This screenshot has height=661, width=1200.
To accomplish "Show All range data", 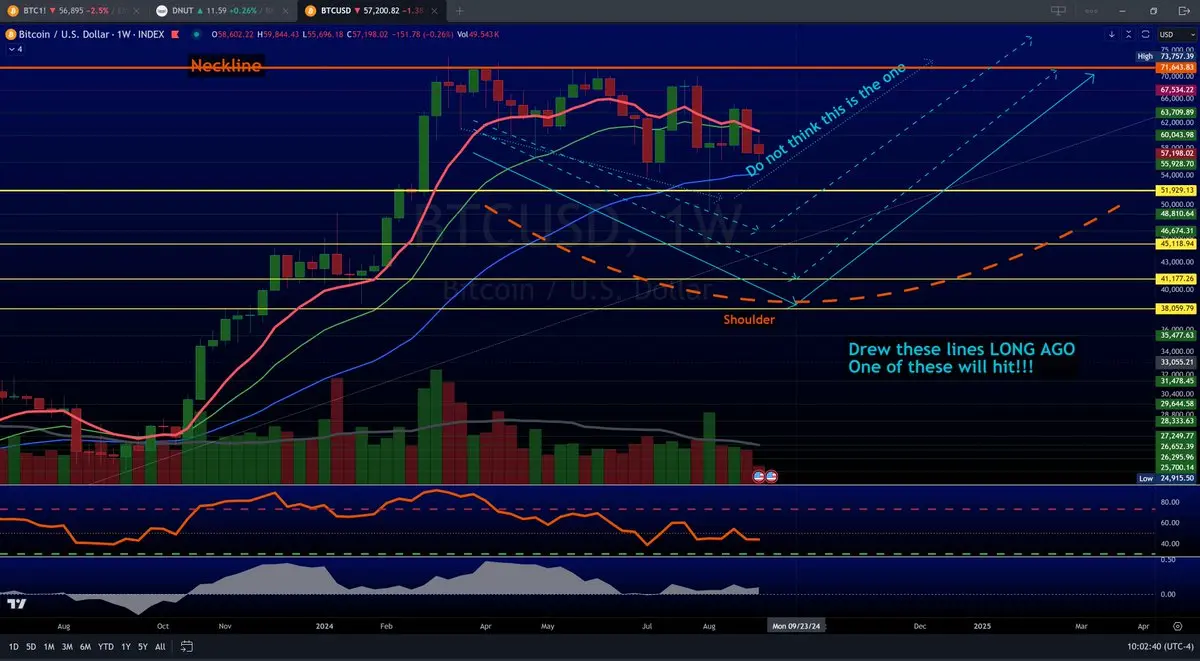I will point(161,646).
